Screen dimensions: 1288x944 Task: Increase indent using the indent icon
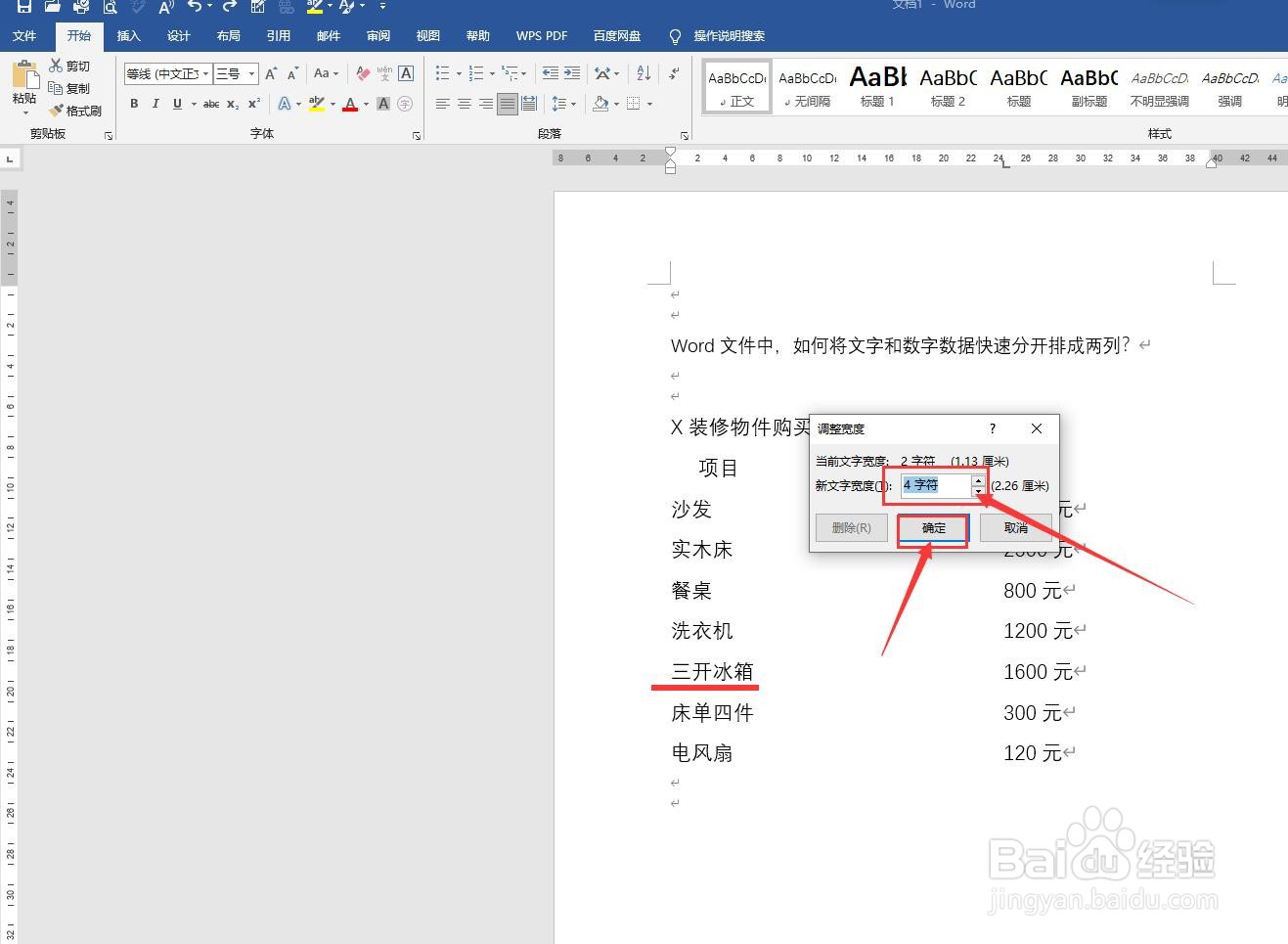(571, 73)
